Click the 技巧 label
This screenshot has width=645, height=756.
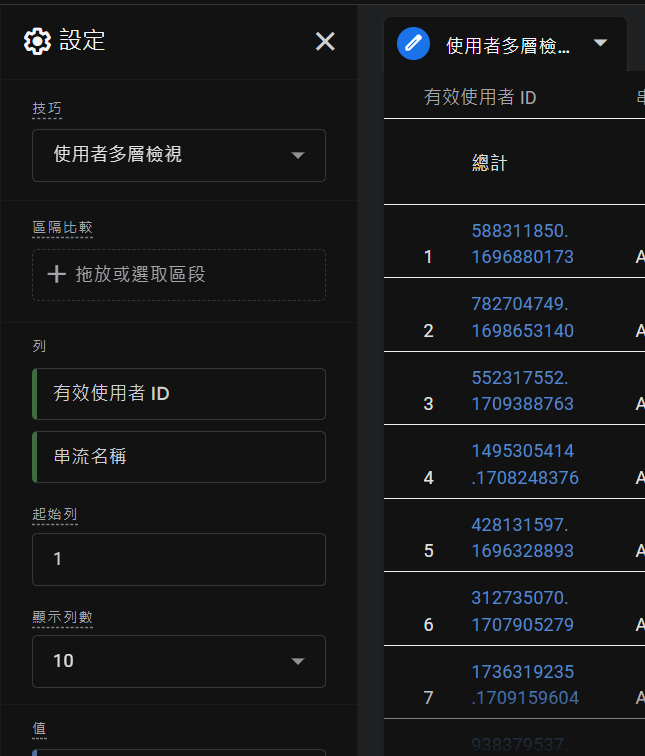(47, 108)
